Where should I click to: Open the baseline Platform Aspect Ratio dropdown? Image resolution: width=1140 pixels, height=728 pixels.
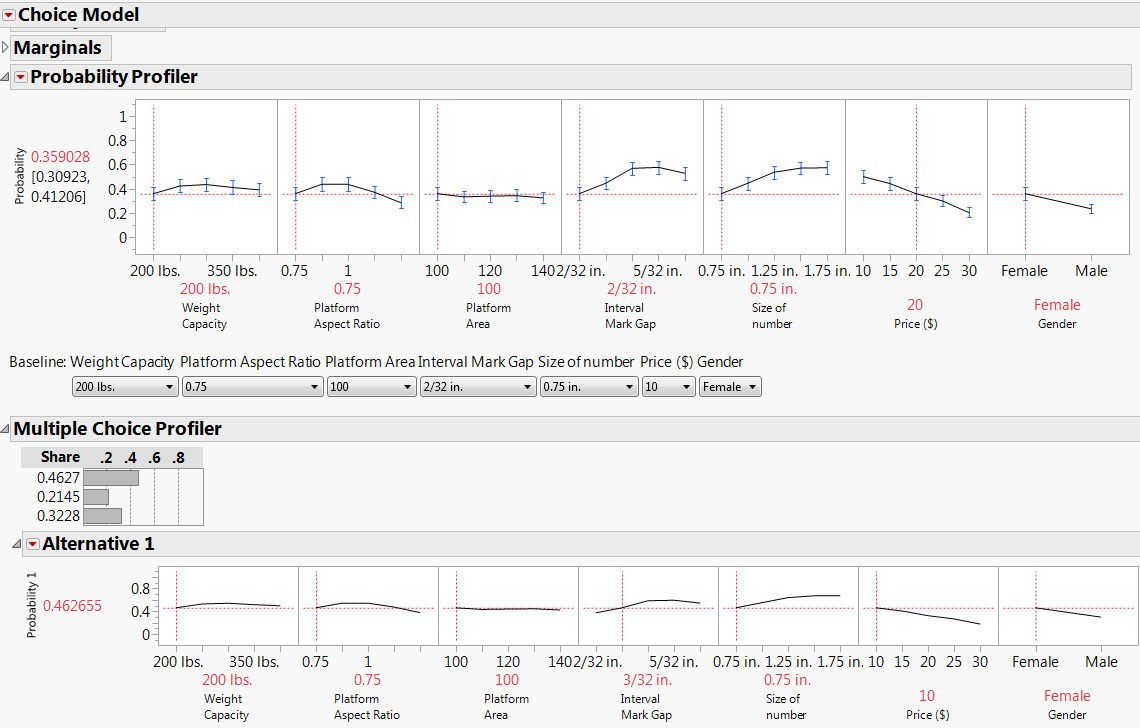click(252, 387)
